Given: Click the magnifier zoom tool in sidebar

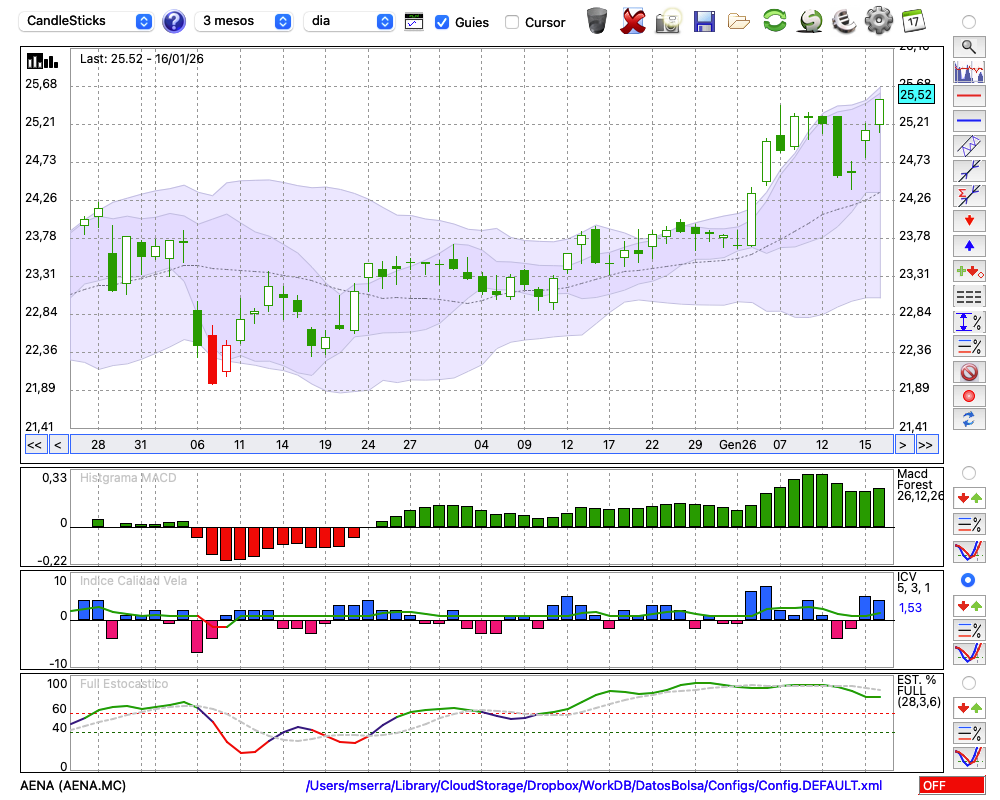Looking at the screenshot, I should [x=968, y=46].
